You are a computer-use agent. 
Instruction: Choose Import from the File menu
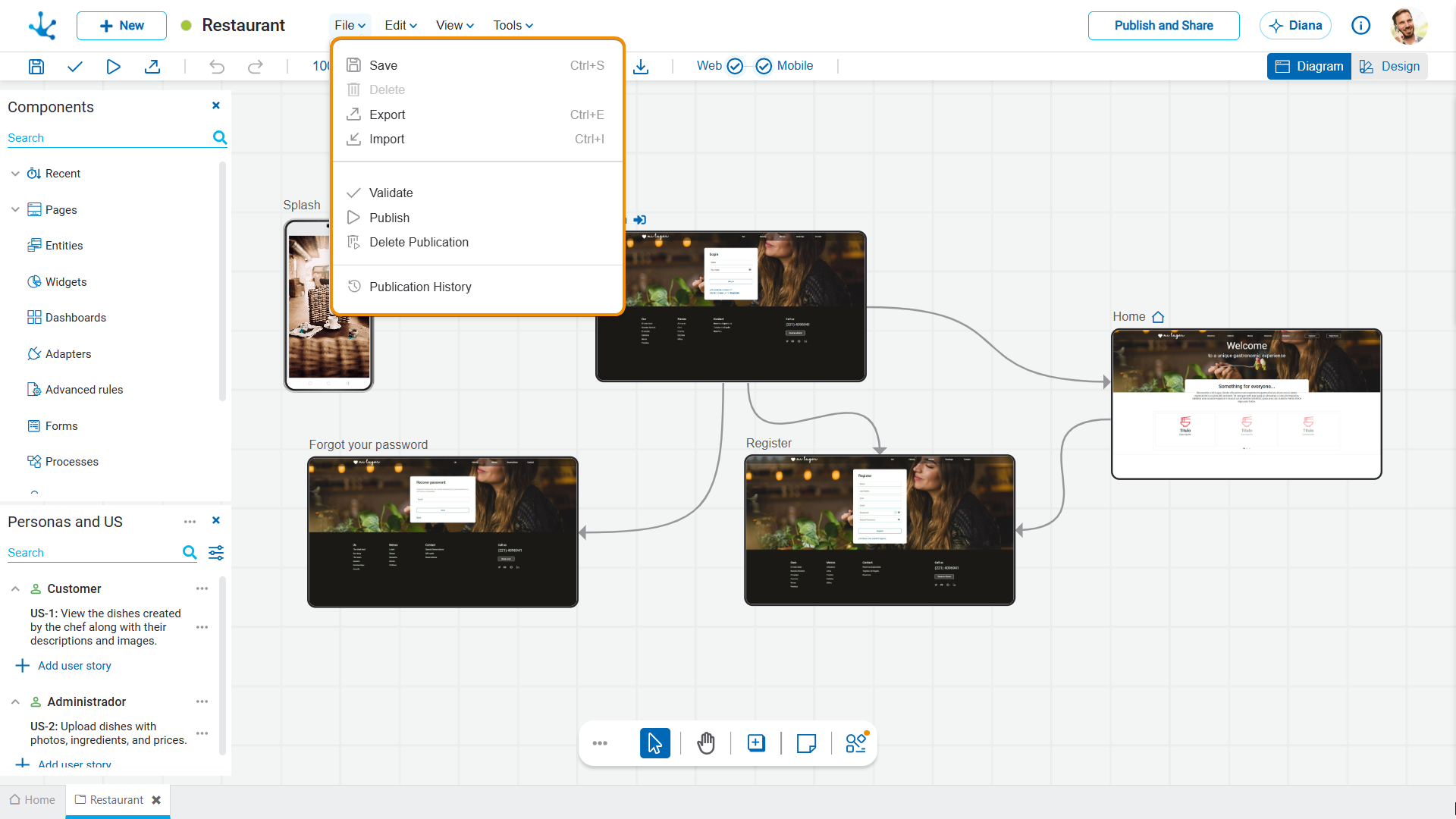point(478,139)
